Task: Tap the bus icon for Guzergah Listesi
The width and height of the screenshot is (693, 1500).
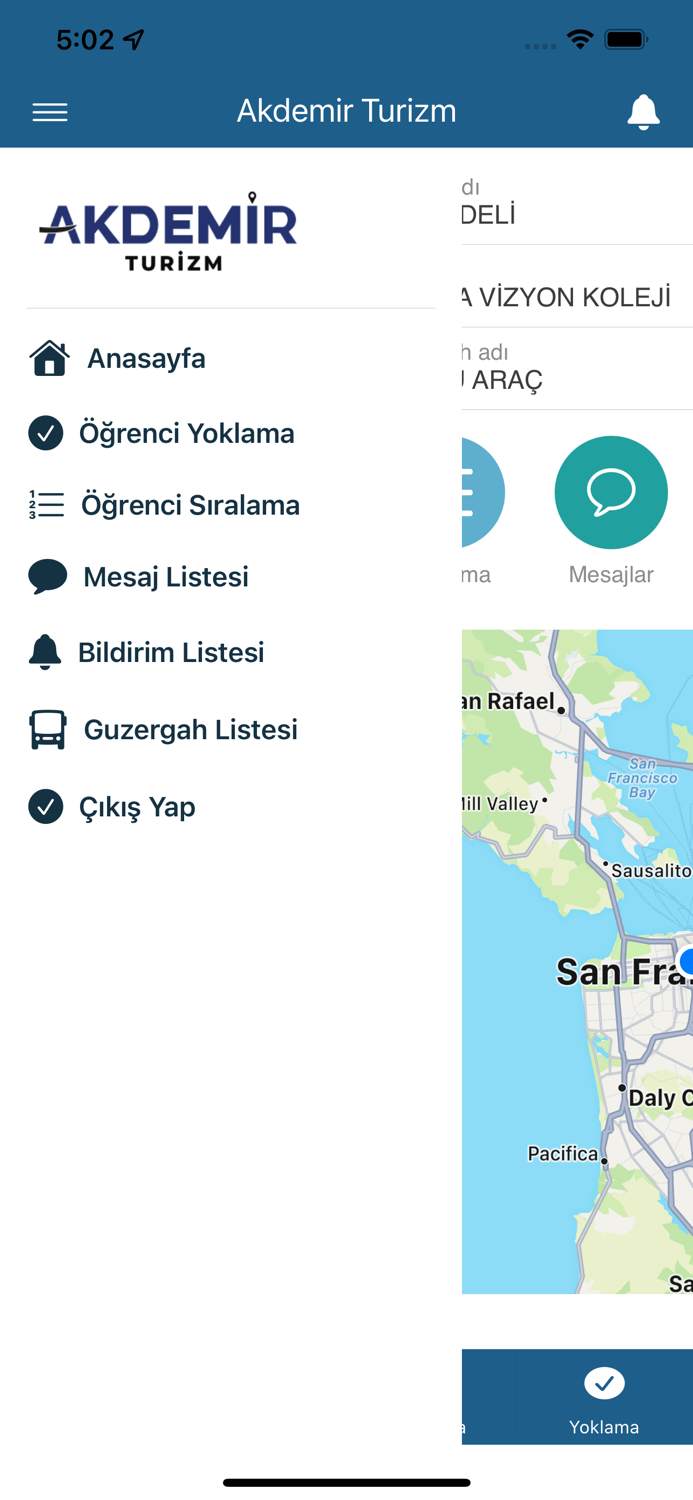Action: pyautogui.click(x=47, y=730)
